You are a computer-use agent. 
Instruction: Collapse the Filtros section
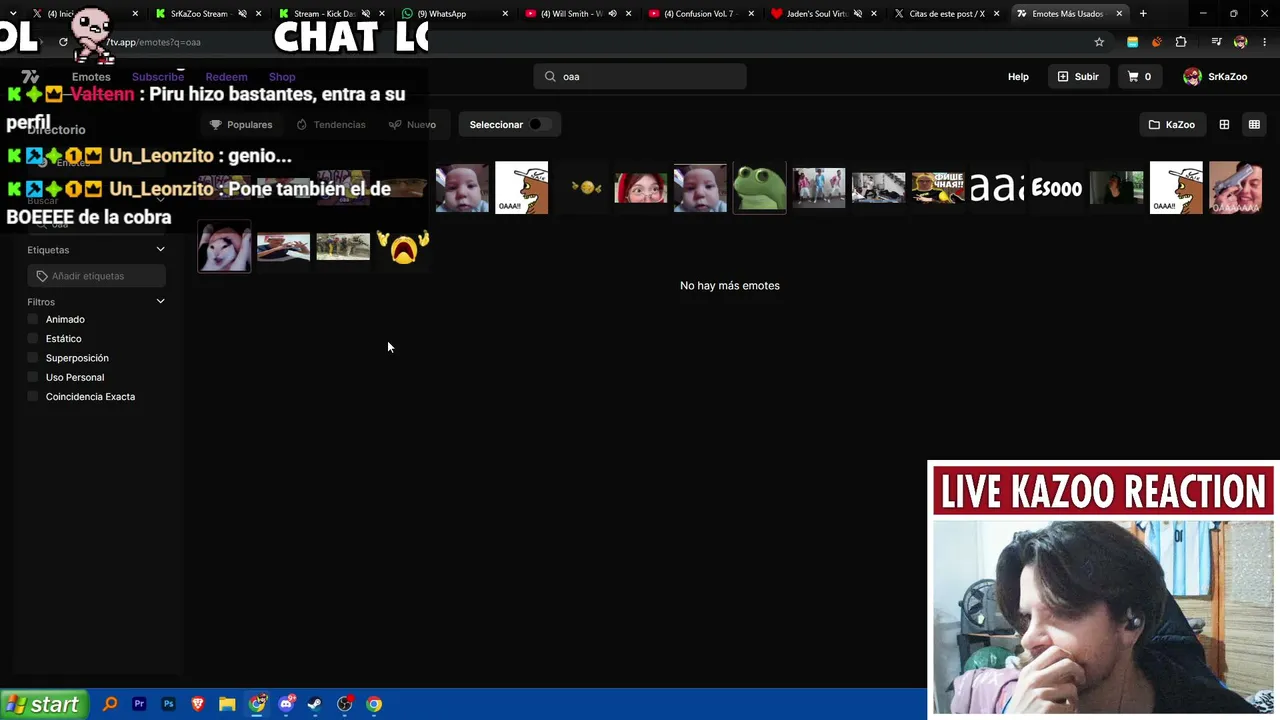[x=160, y=302]
